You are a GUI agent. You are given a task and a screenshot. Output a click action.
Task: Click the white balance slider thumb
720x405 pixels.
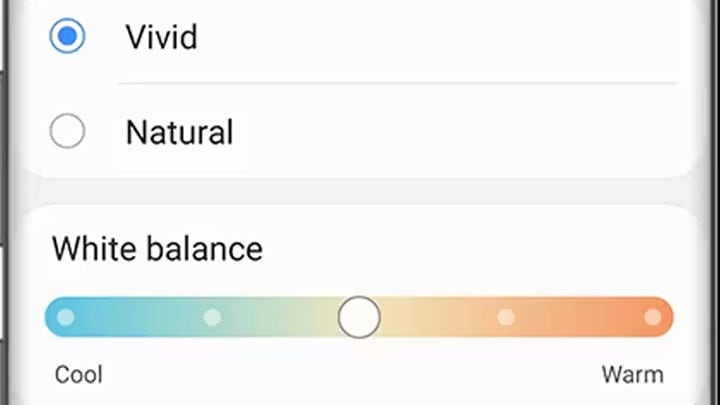[x=359, y=317]
